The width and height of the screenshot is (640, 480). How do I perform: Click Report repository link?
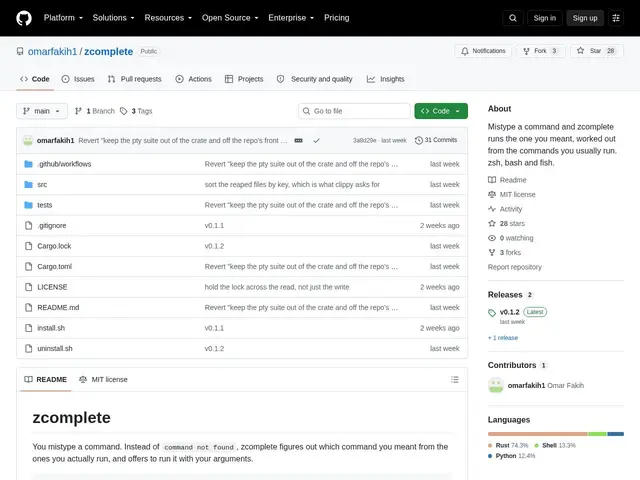[x=514, y=267]
